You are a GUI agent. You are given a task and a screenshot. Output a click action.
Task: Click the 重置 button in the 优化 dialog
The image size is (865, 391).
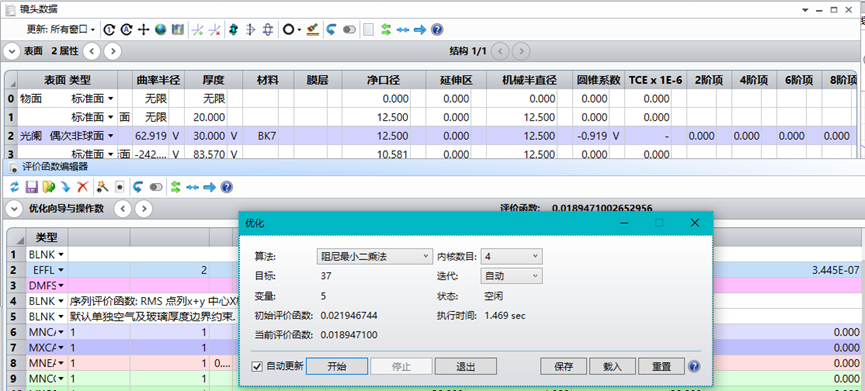click(x=661, y=366)
